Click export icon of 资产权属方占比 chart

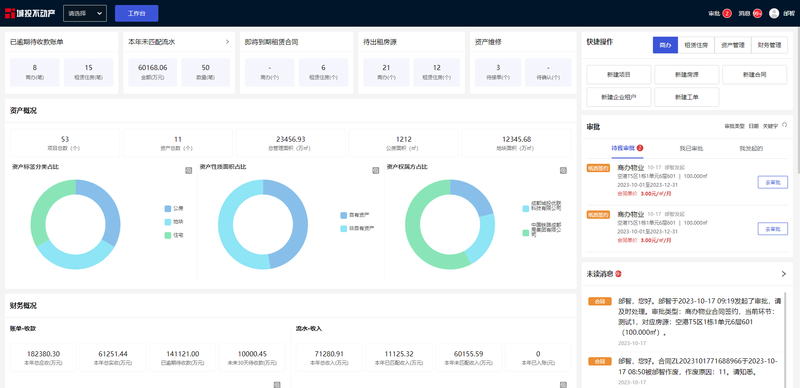pyautogui.click(x=563, y=171)
